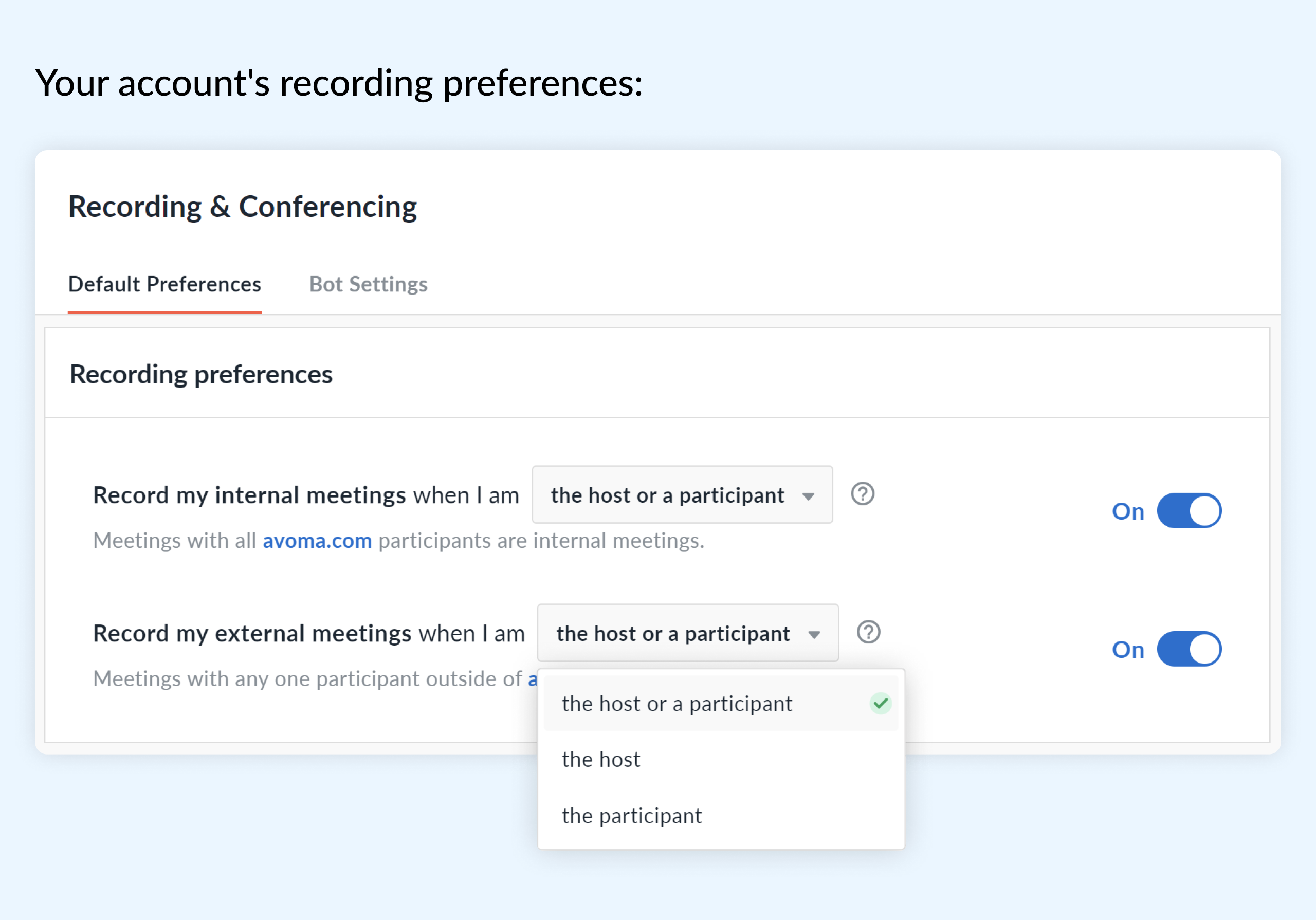Select 'the host' from dropdown list

pos(601,760)
